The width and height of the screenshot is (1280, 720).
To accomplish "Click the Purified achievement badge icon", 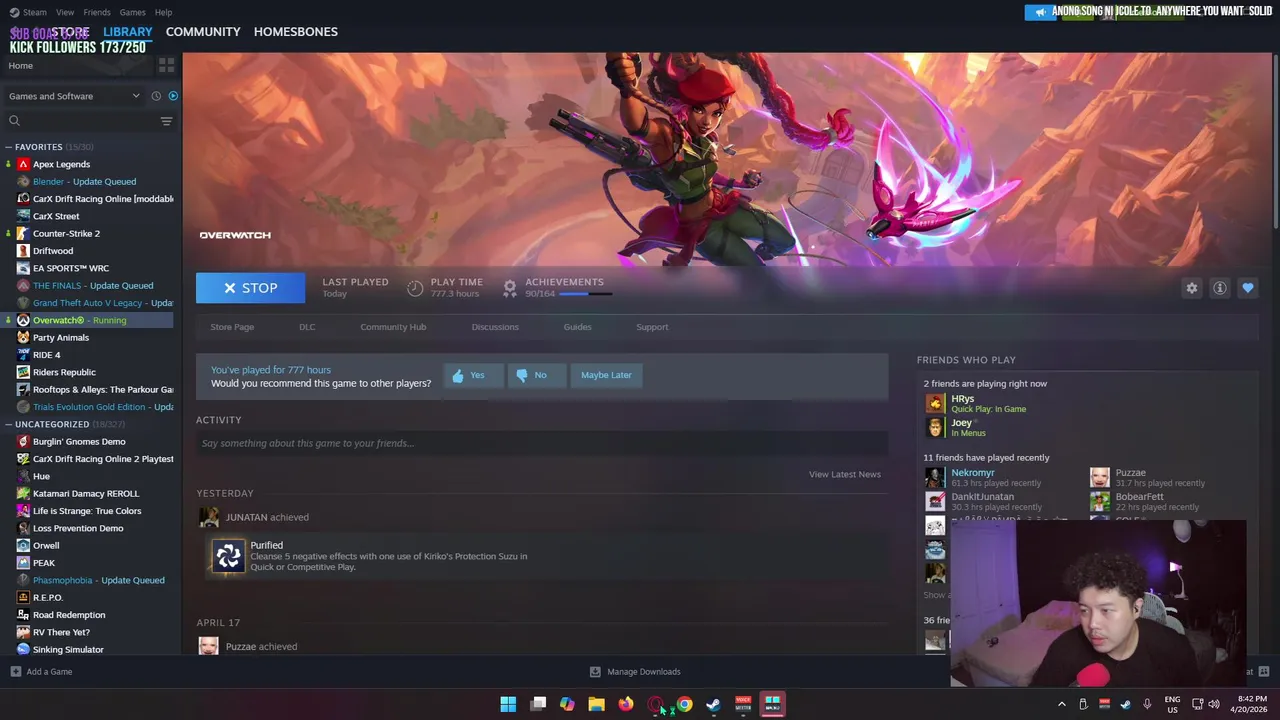I will pyautogui.click(x=228, y=556).
